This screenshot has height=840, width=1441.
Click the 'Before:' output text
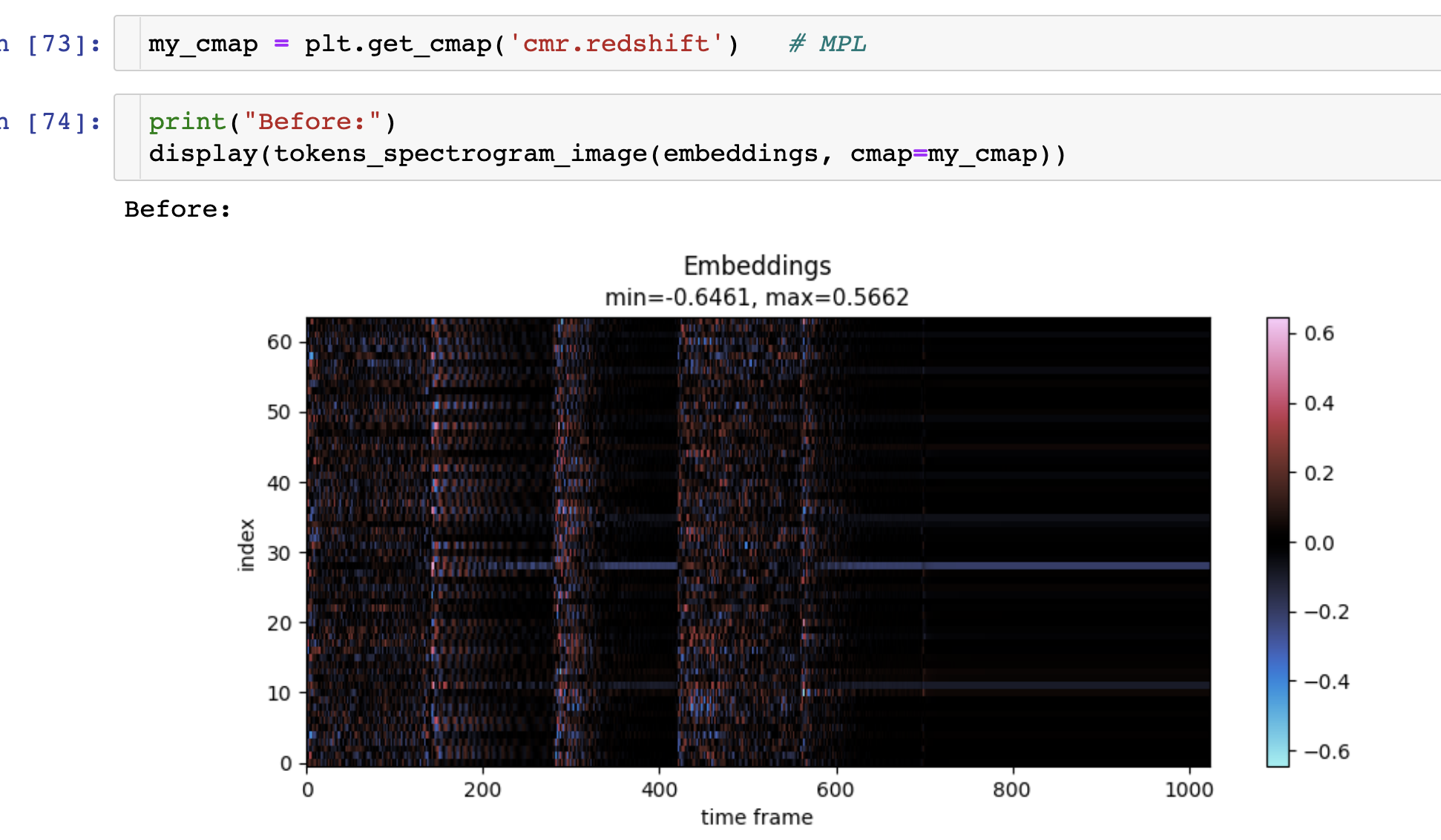coord(177,209)
